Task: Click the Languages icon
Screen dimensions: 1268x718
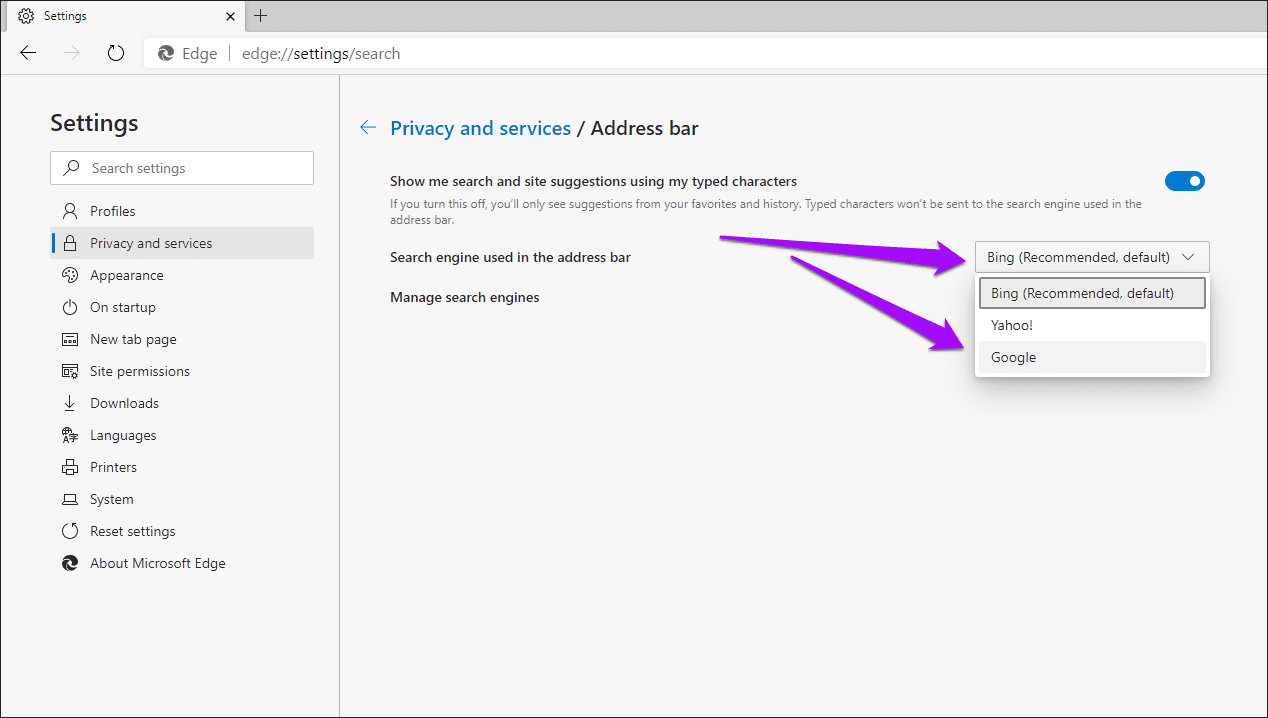Action: click(x=70, y=435)
